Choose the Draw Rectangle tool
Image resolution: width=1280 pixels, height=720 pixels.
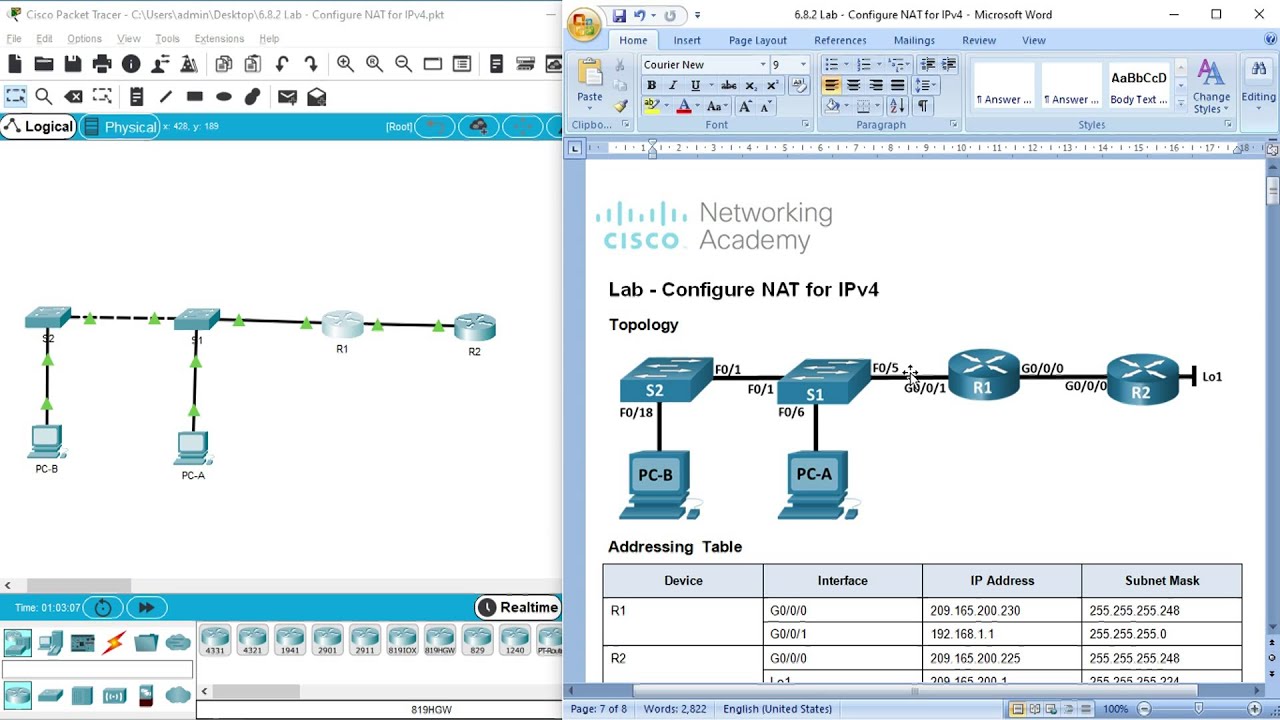[x=194, y=97]
